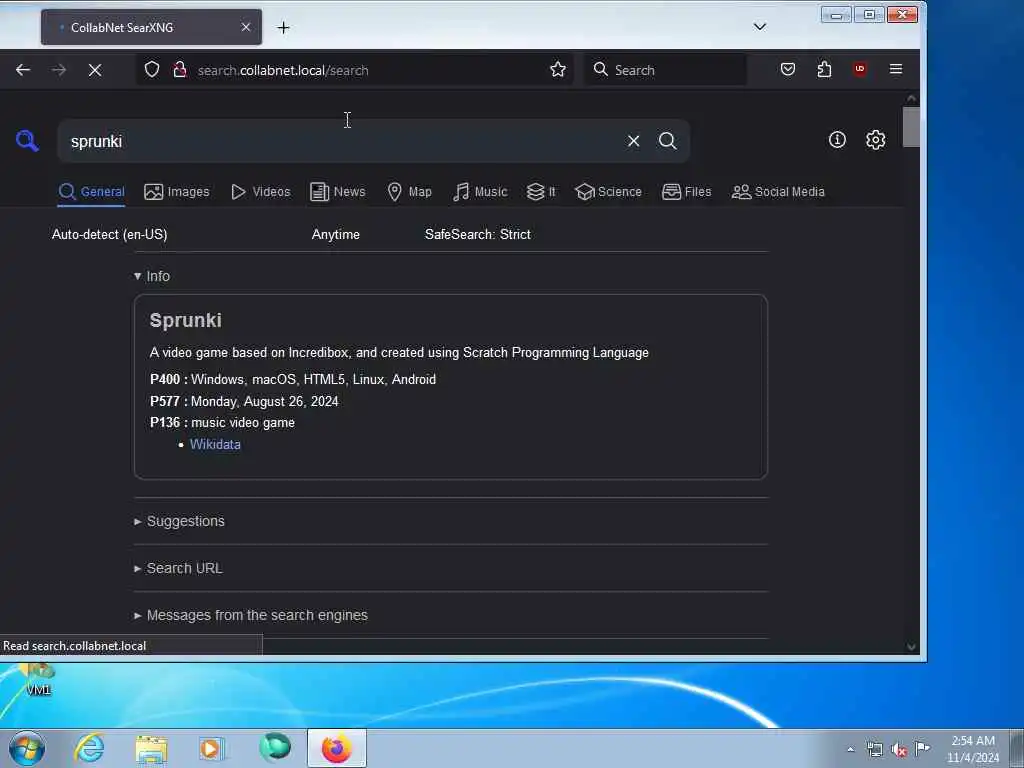Click the SearXNG logo magnifier
1024x768 pixels.
click(27, 140)
